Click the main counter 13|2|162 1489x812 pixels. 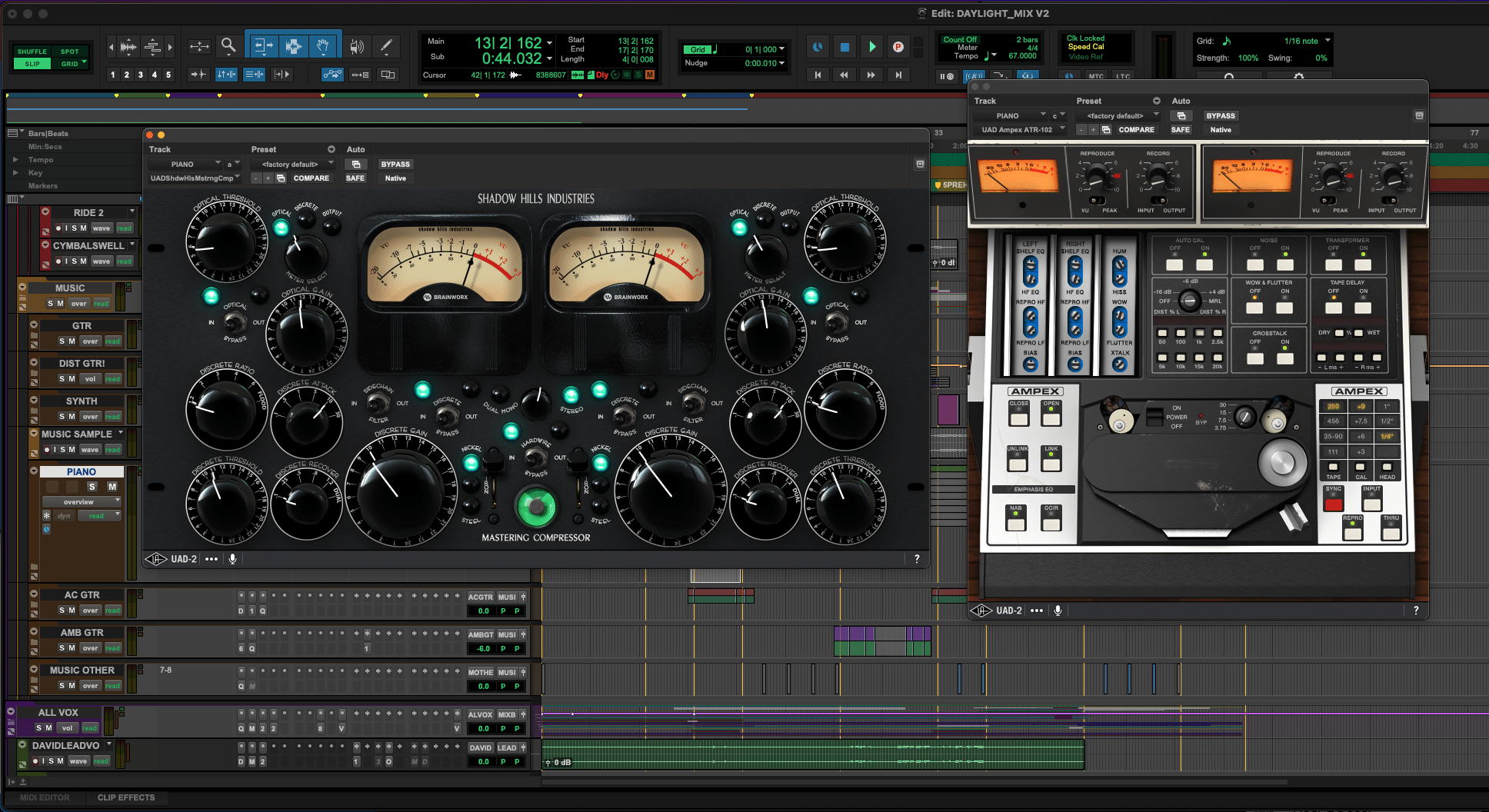click(508, 43)
